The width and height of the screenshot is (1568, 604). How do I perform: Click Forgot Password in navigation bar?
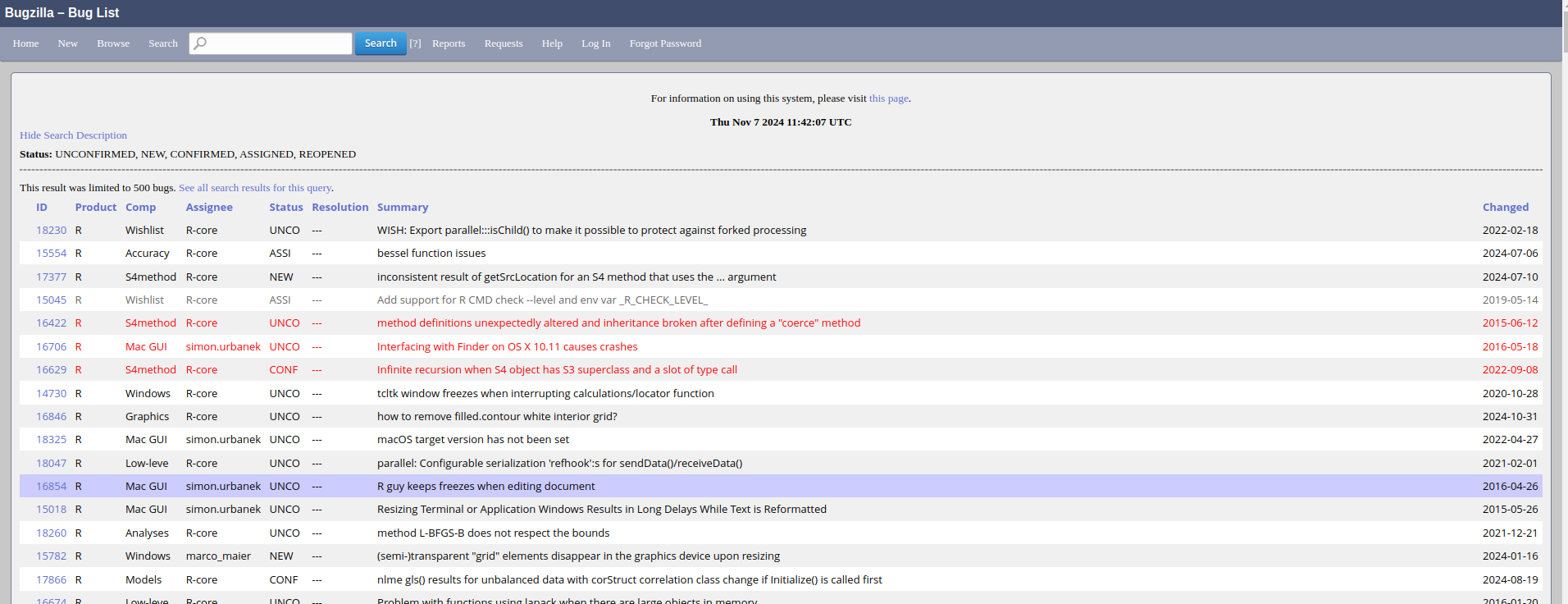point(665,43)
